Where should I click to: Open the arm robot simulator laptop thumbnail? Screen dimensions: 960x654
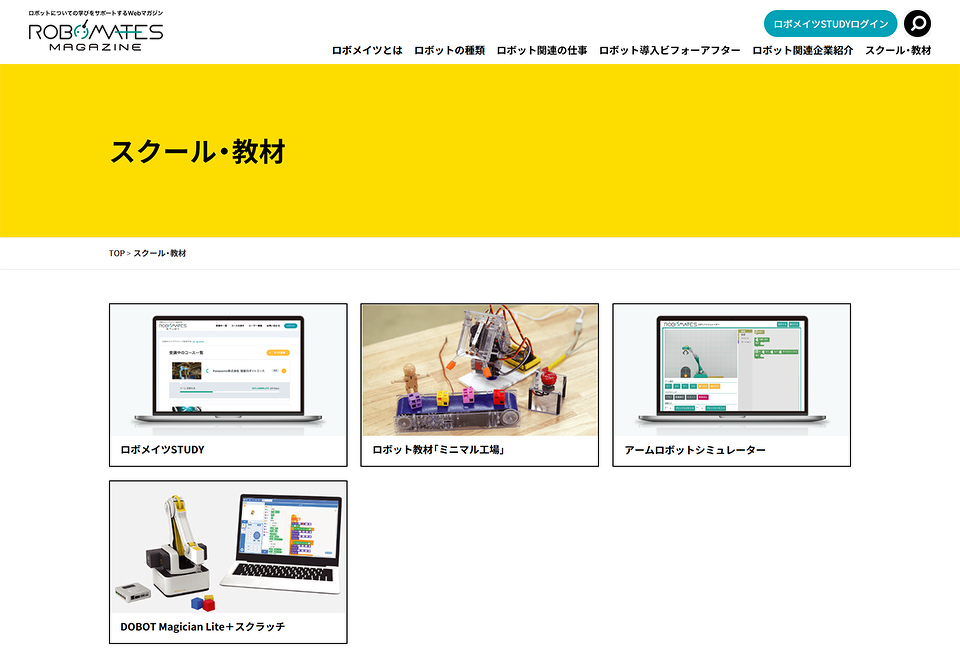coord(731,370)
